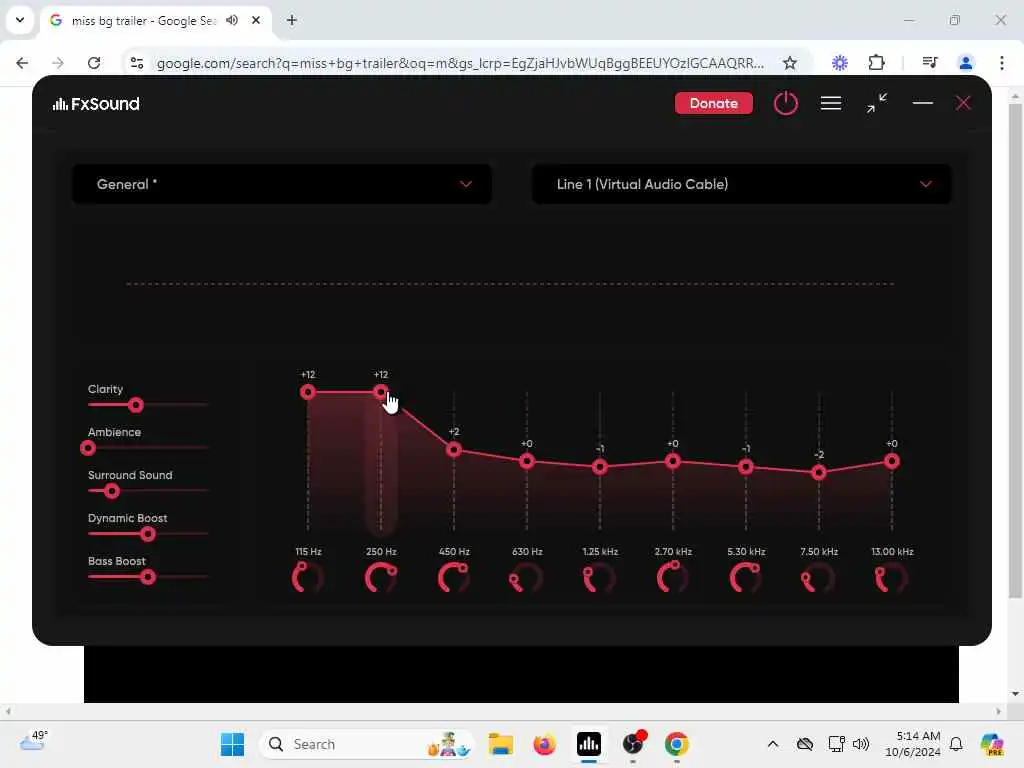Click the 115 Hz frequency knob
The image size is (1024, 768).
pos(308,578)
